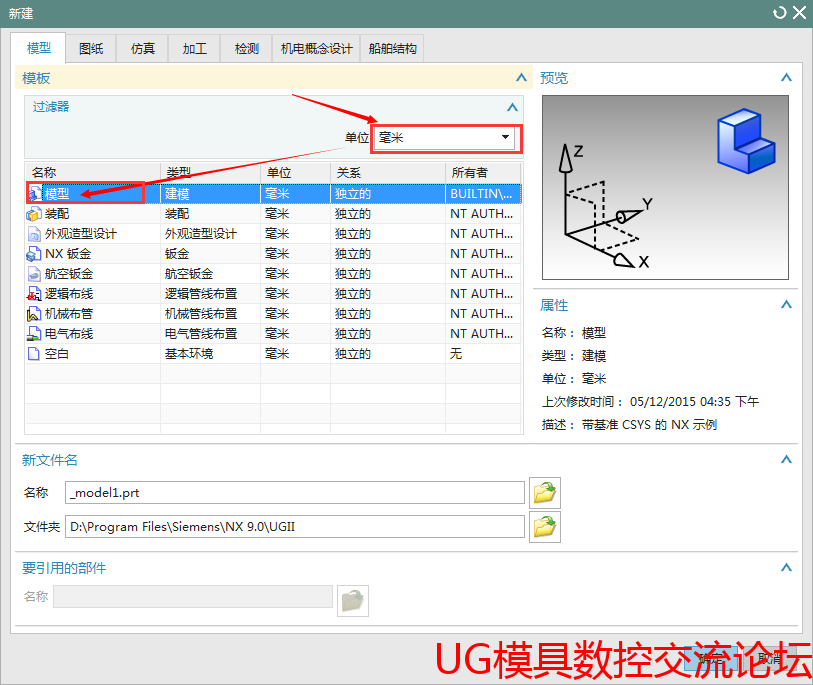Switch to the 加工 tab
The image size is (813, 685).
point(194,49)
